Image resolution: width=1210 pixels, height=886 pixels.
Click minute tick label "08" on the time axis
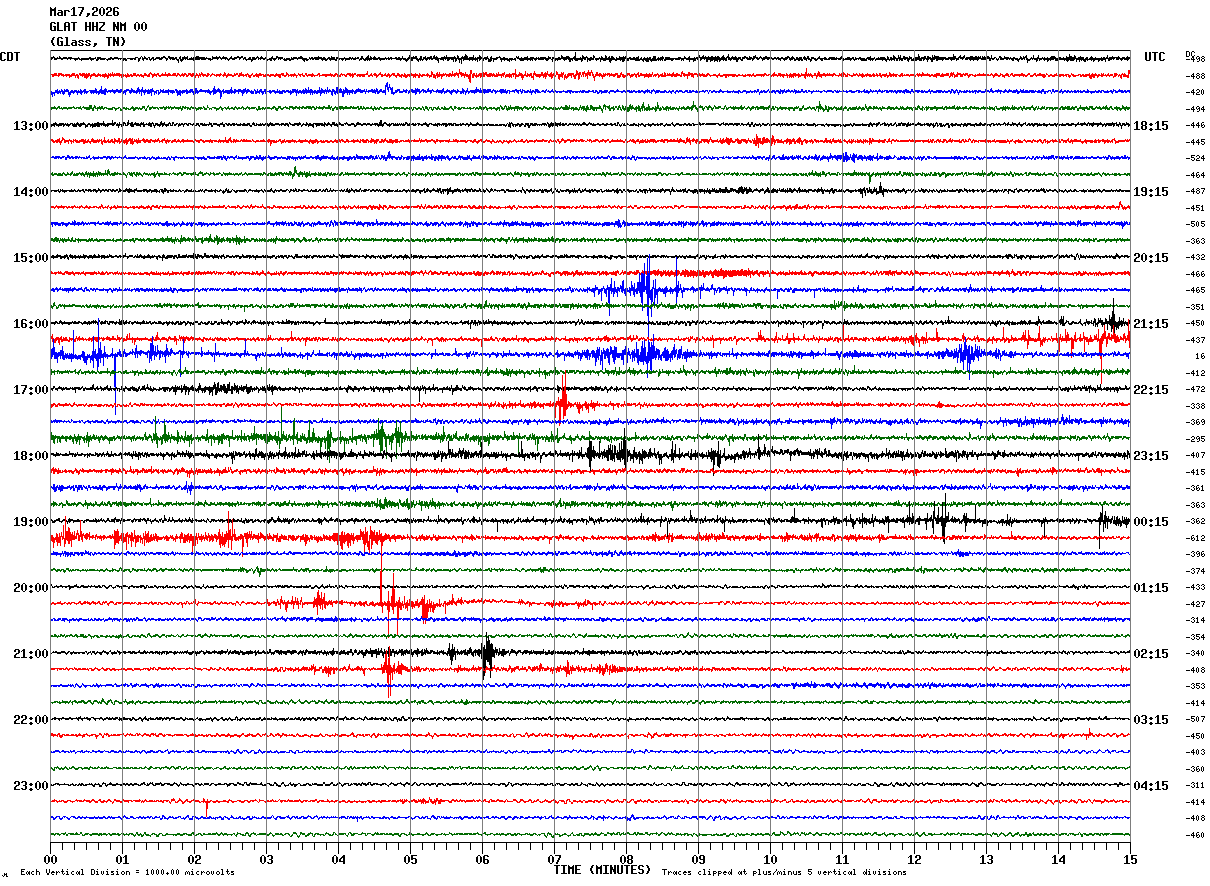pyautogui.click(x=626, y=860)
